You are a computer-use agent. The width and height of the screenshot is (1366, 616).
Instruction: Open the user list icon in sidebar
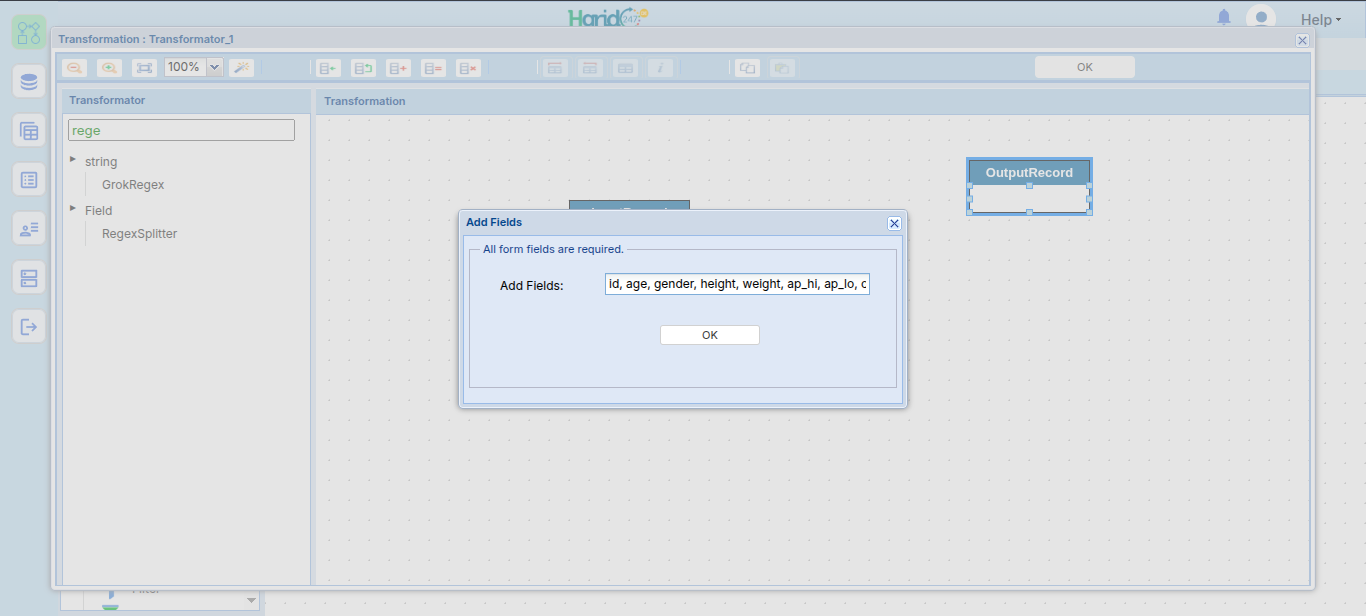(29, 229)
